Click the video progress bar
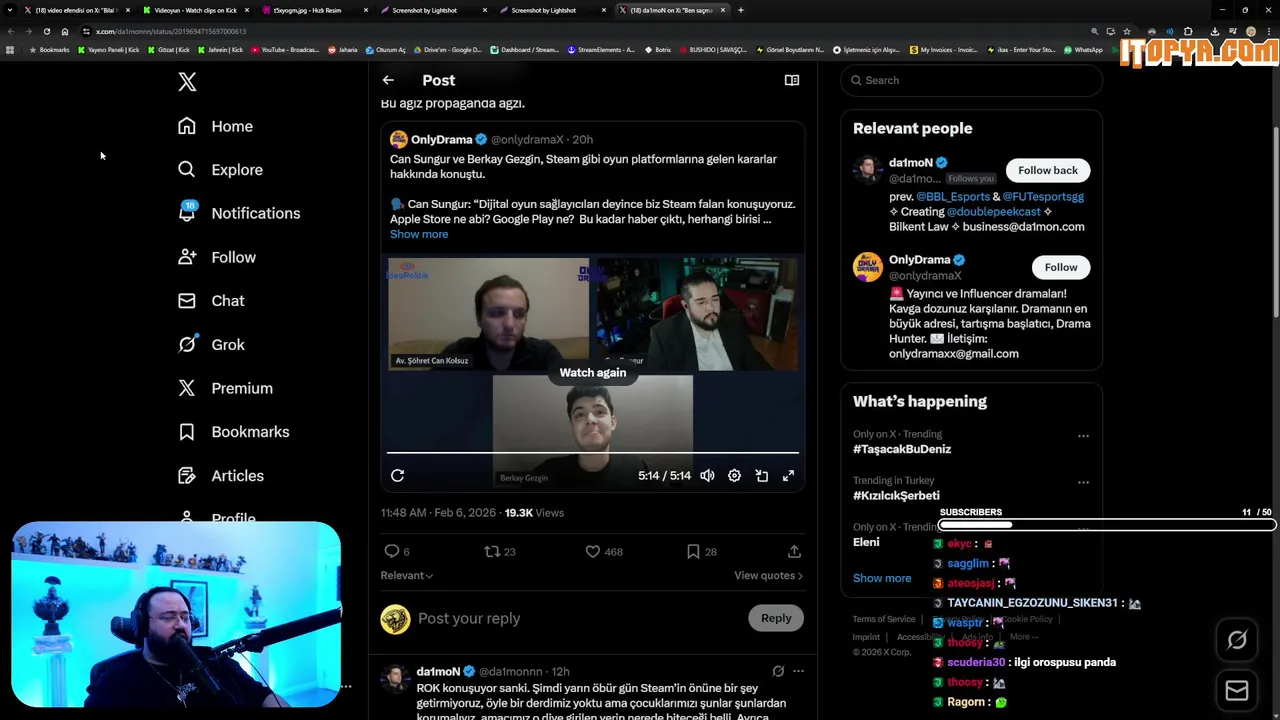This screenshot has width=1280, height=720. [x=593, y=453]
